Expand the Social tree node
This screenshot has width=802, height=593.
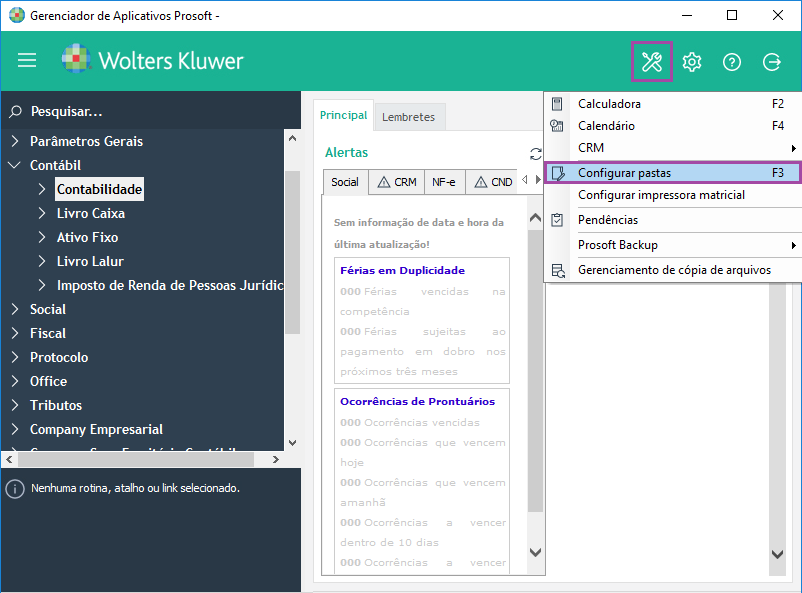15,309
